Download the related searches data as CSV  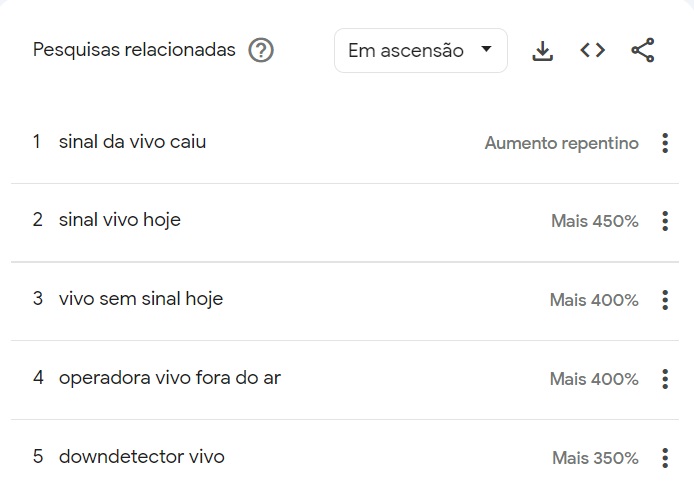tap(542, 51)
